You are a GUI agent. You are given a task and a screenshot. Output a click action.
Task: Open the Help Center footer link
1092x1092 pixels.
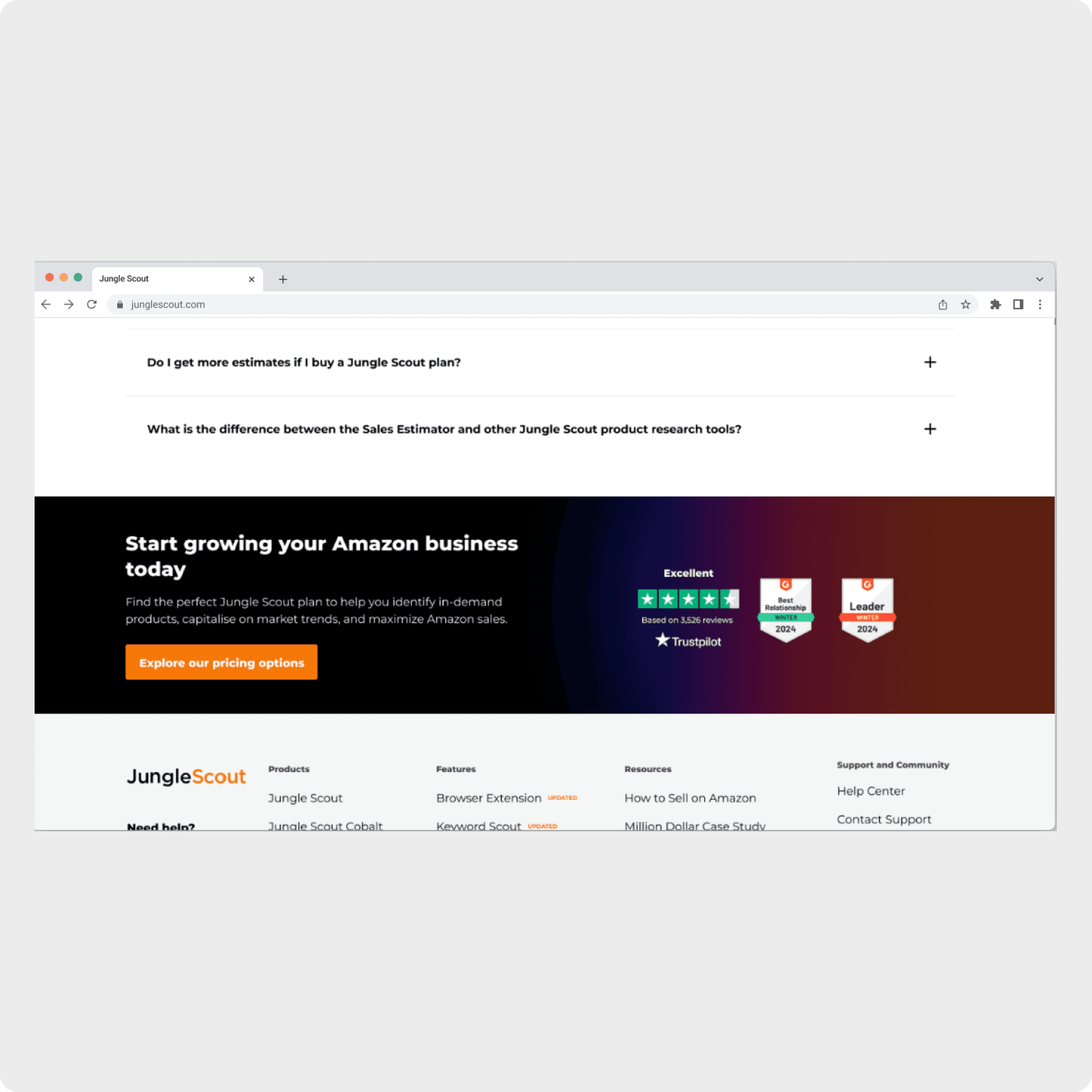(x=870, y=791)
